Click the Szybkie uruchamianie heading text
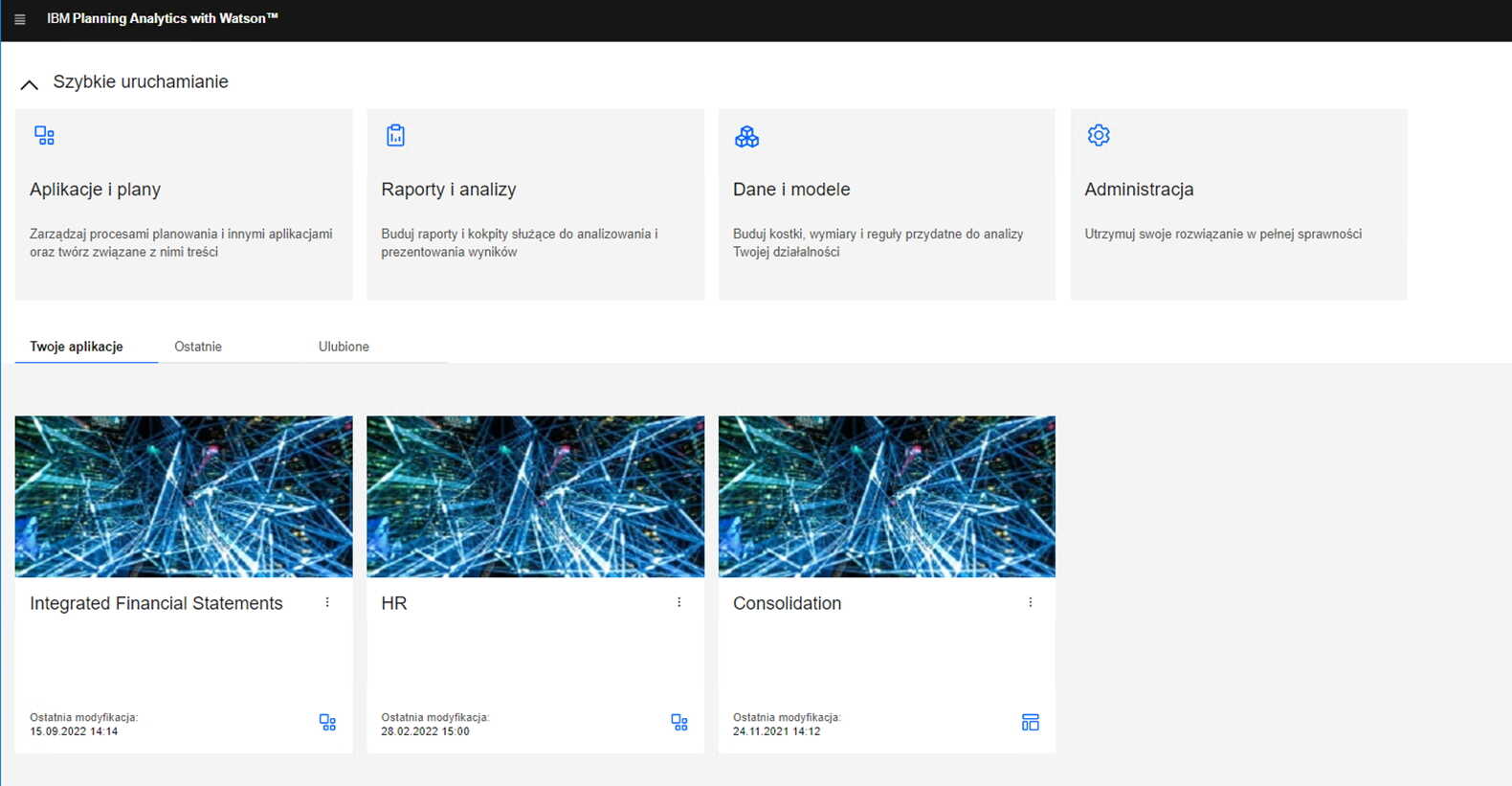Image resolution: width=1512 pixels, height=786 pixels. (141, 81)
